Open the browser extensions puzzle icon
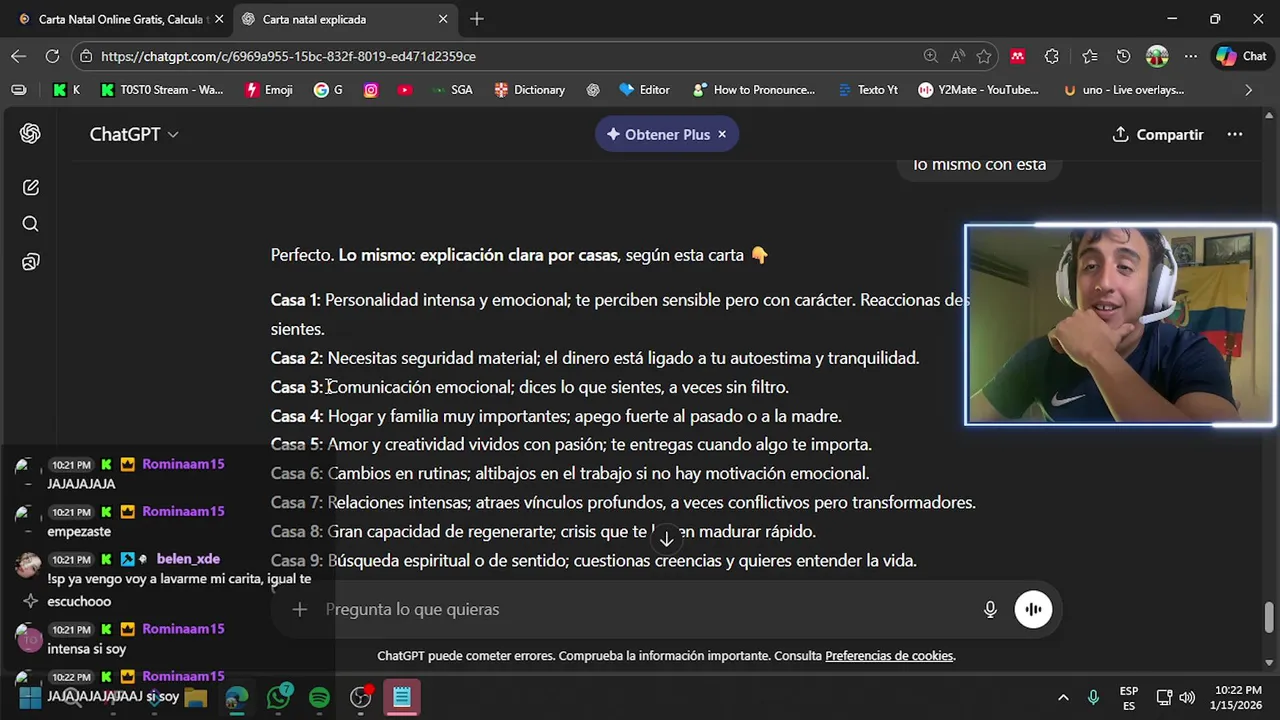 point(1052,56)
